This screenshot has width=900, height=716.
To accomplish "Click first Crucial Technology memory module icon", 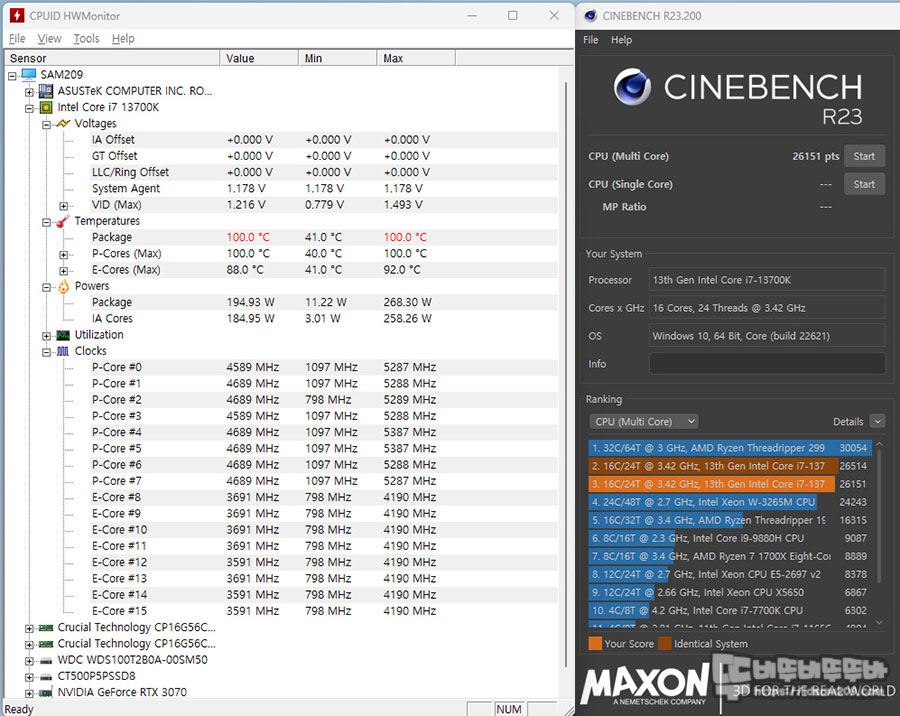I will point(46,628).
